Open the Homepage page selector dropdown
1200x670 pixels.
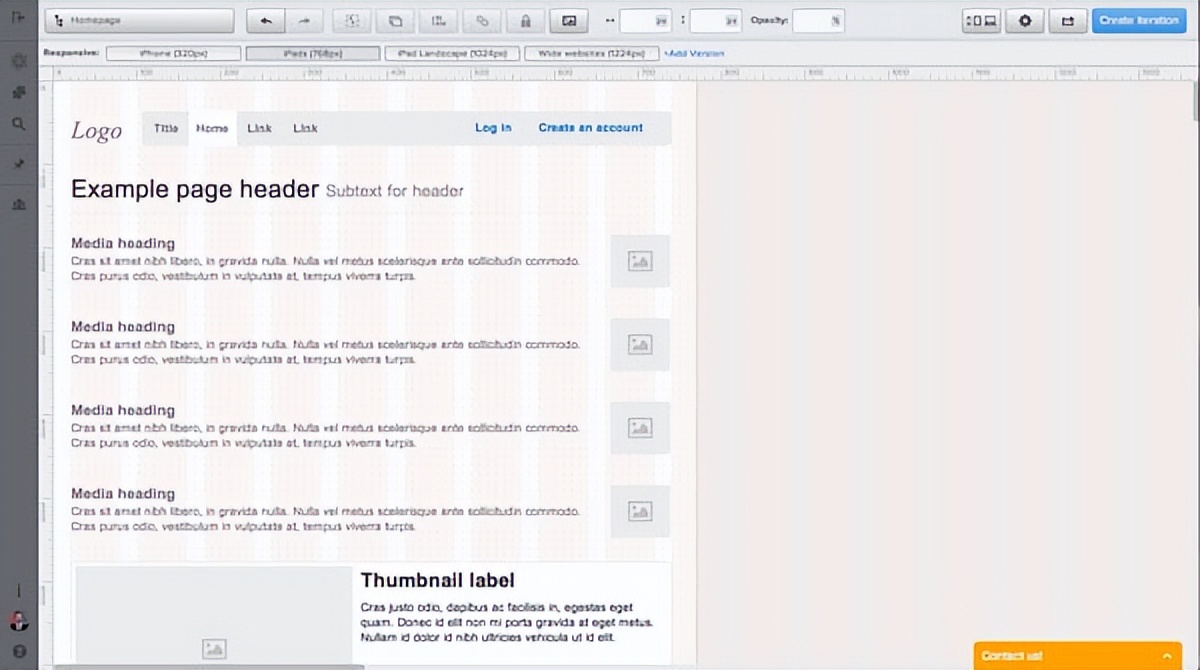[x=139, y=20]
